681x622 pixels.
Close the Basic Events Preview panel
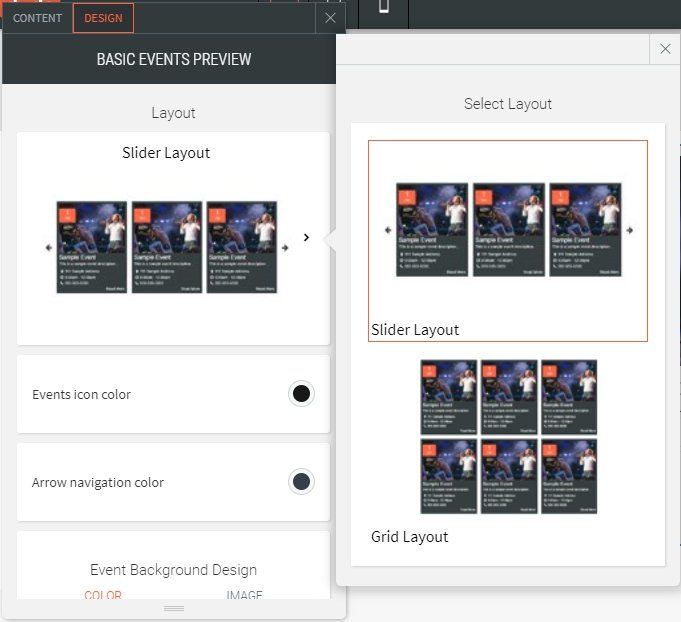[x=330, y=18]
